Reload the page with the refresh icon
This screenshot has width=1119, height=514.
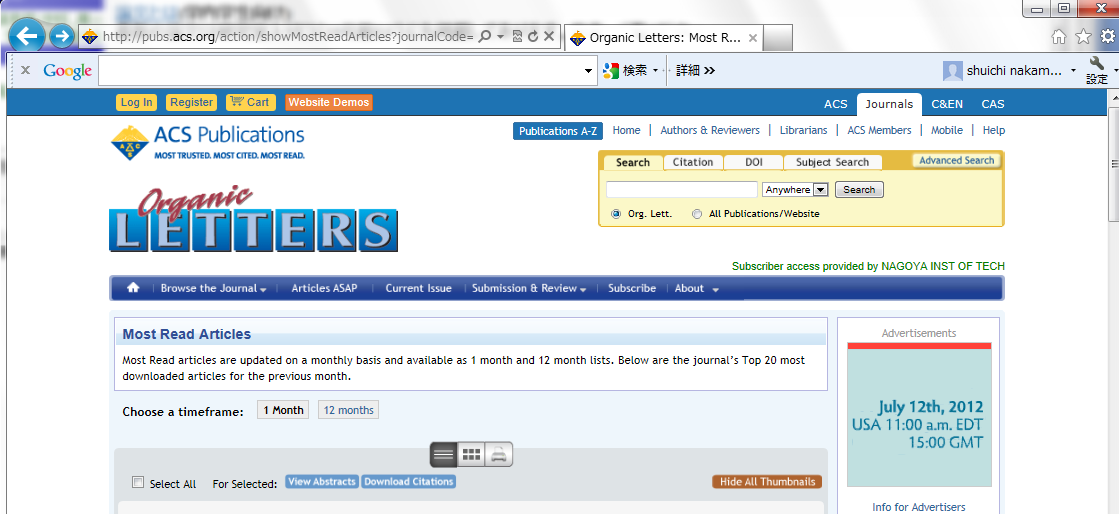click(532, 36)
